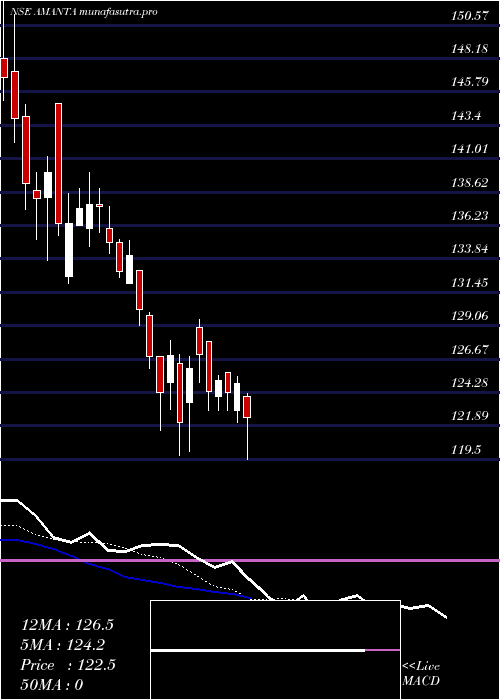Screen dimensions: 500x700
Task: Click the Price : 122.5 readout
Action: (x=68, y=665)
